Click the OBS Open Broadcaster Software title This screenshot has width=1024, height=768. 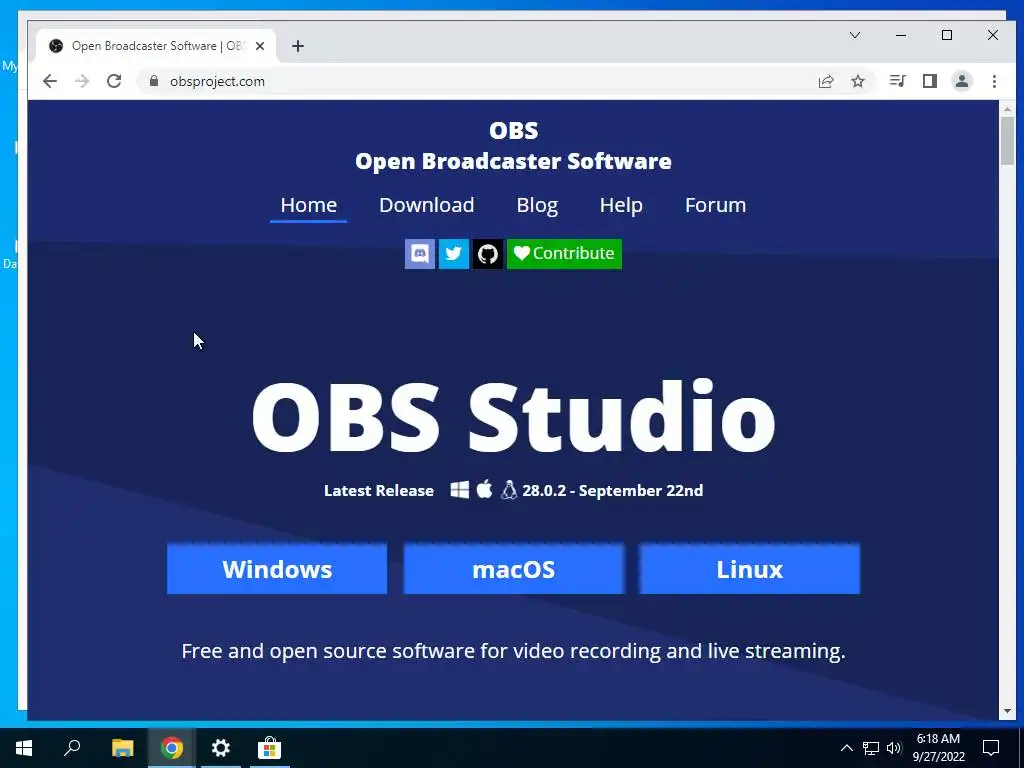coord(513,146)
